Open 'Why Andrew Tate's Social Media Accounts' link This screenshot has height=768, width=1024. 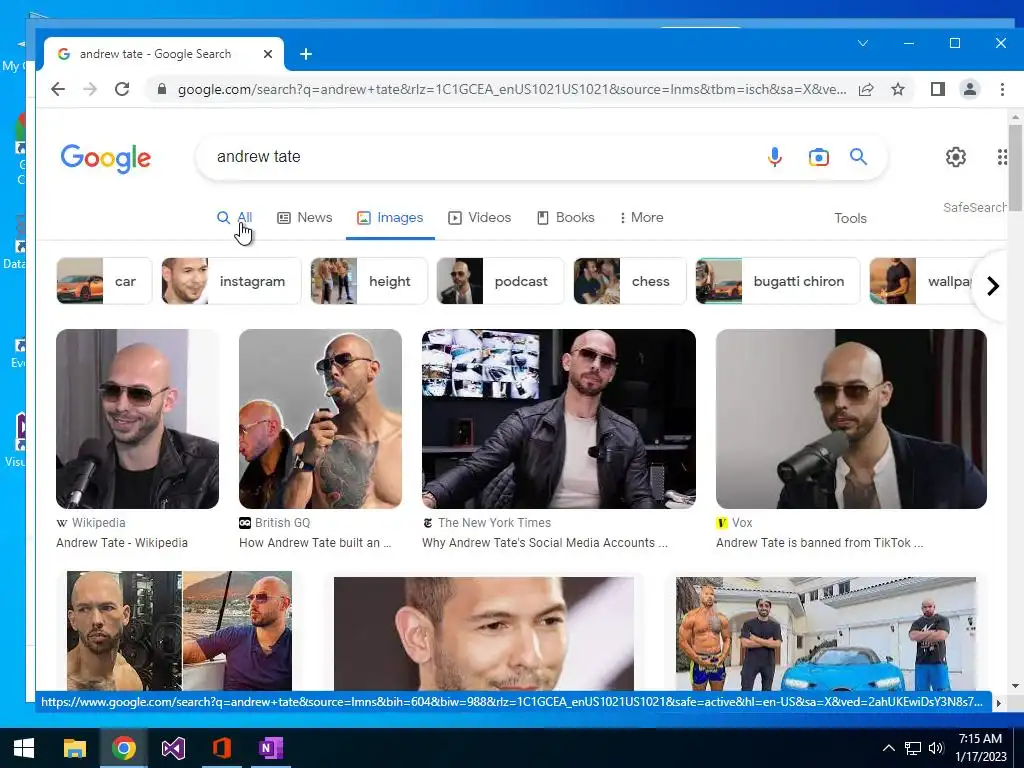545,543
